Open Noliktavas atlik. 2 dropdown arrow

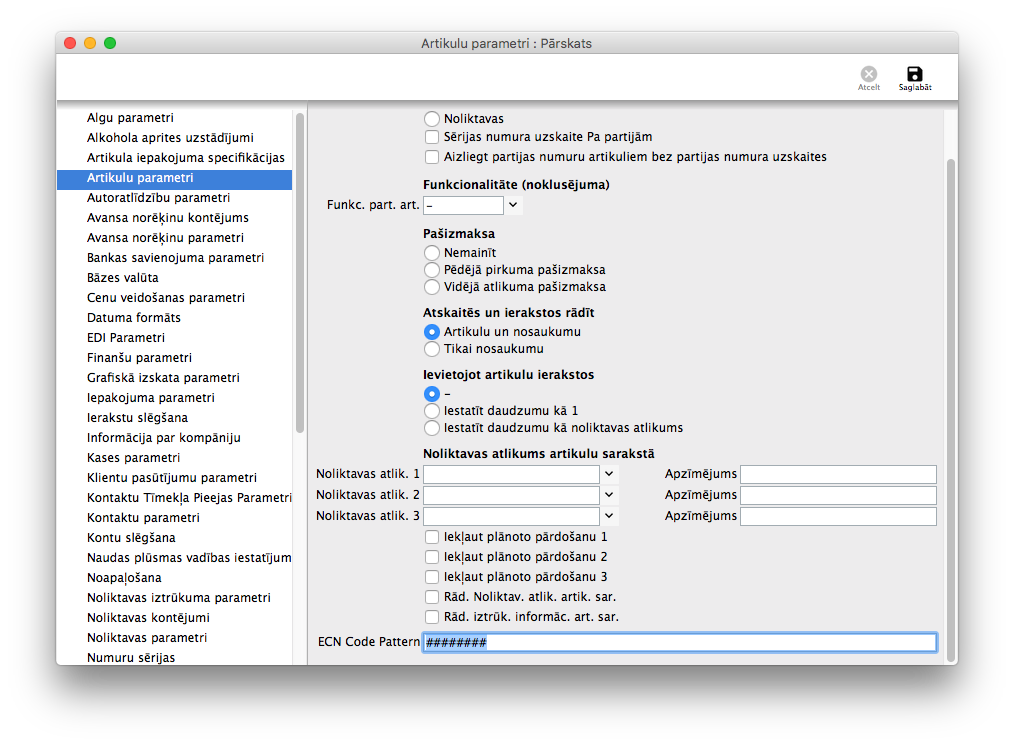609,495
